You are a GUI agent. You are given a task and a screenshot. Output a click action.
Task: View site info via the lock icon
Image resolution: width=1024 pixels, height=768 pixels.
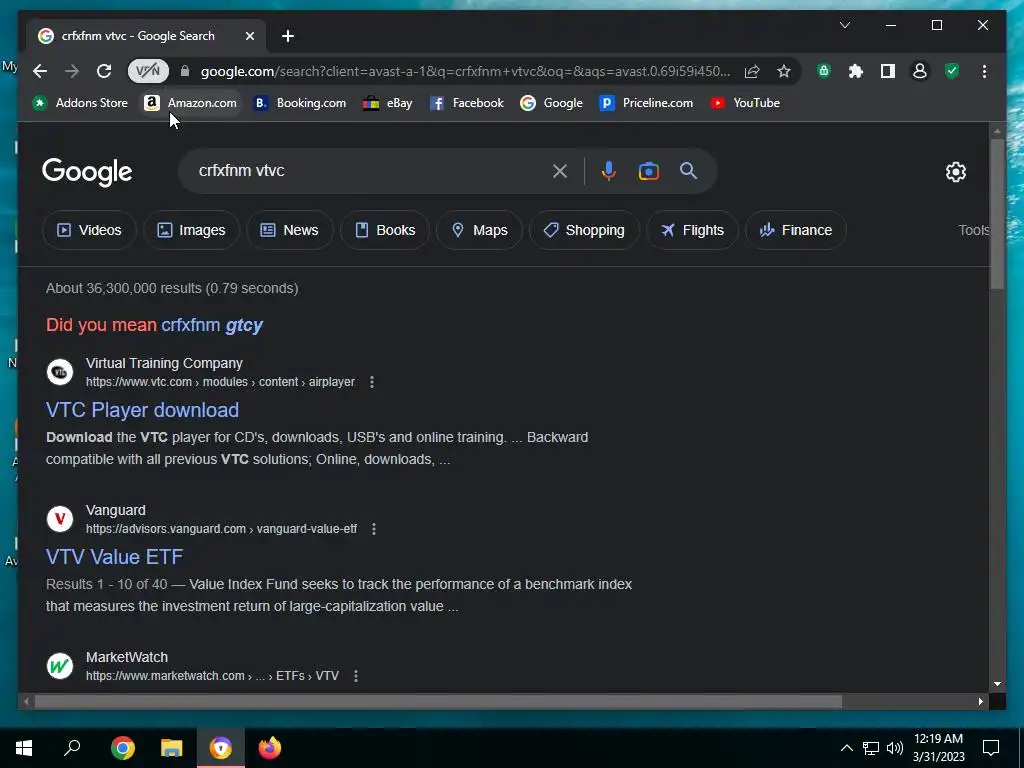point(185,71)
